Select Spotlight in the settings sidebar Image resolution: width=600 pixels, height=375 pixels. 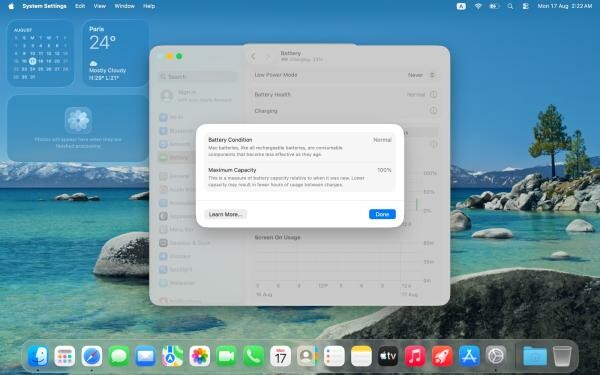coord(197,269)
